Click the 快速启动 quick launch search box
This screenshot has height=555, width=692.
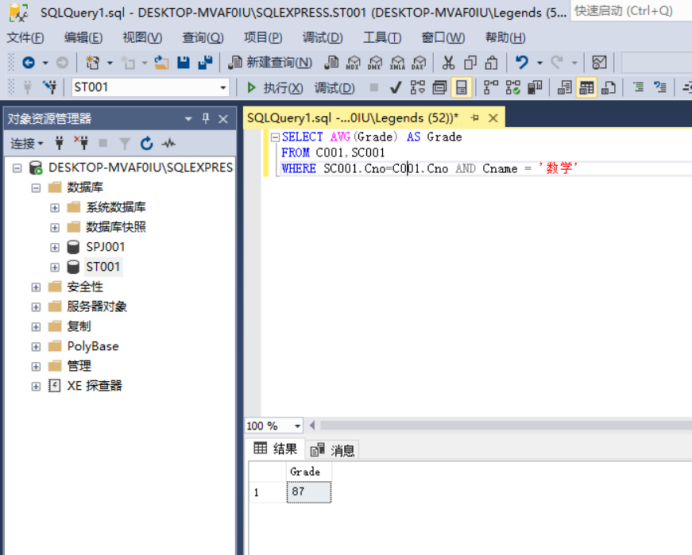tap(631, 11)
